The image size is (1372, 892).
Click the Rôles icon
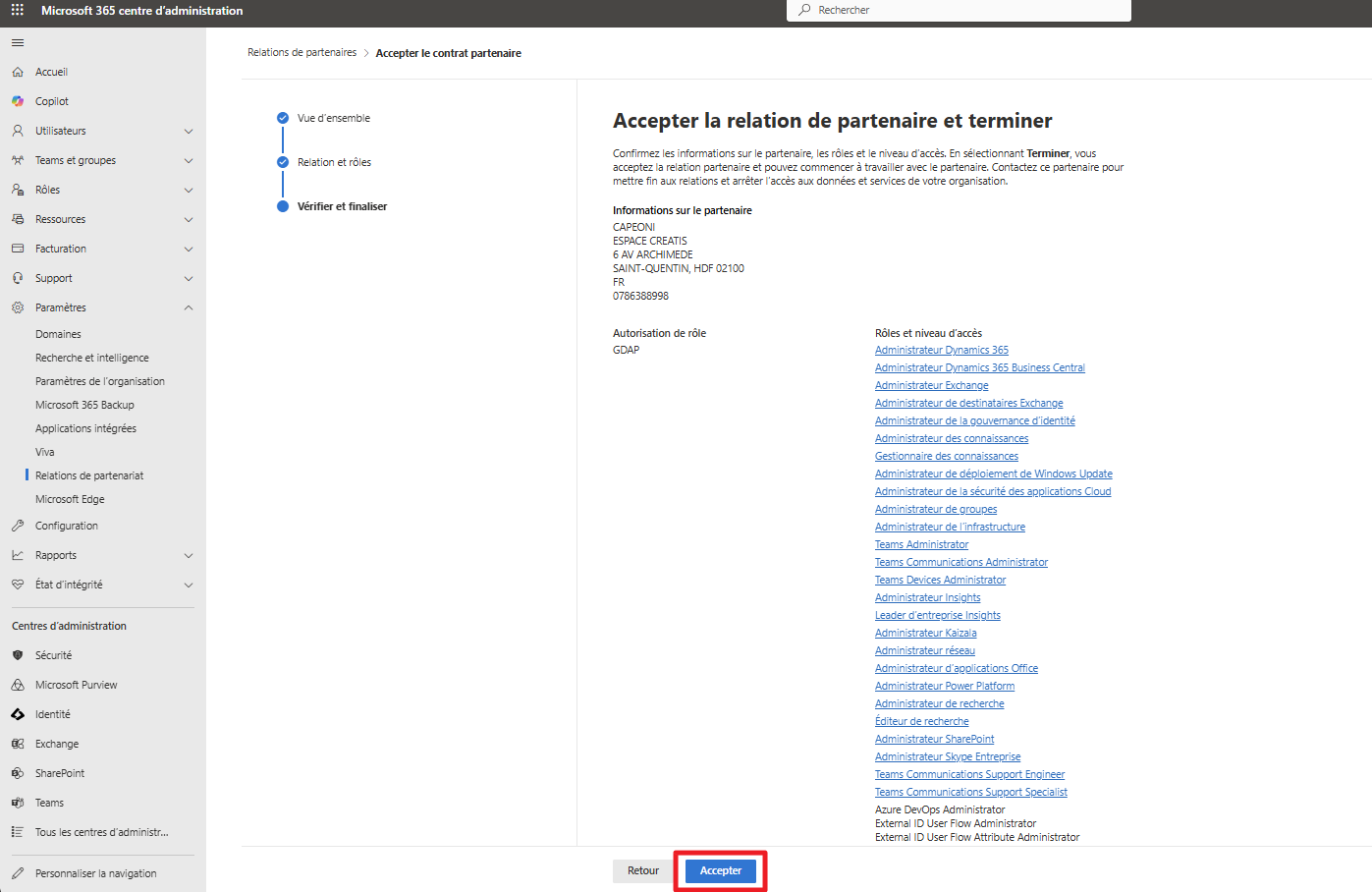(x=18, y=190)
